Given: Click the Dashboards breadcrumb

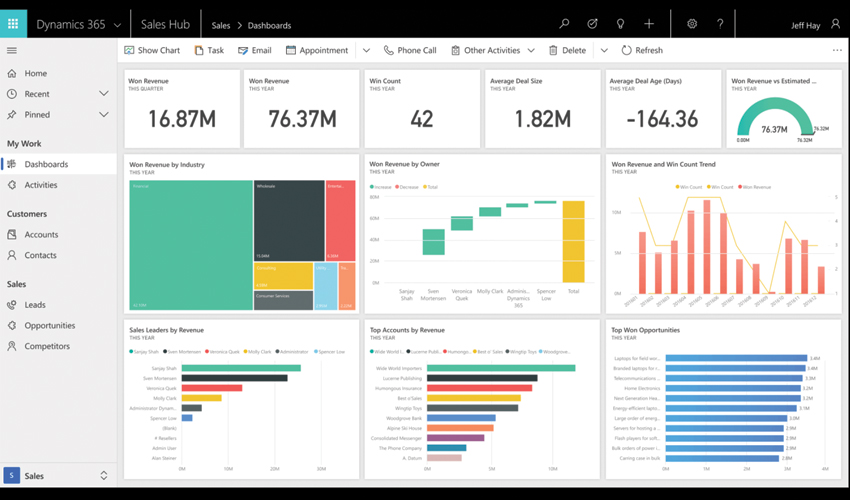Looking at the screenshot, I should click(269, 25).
